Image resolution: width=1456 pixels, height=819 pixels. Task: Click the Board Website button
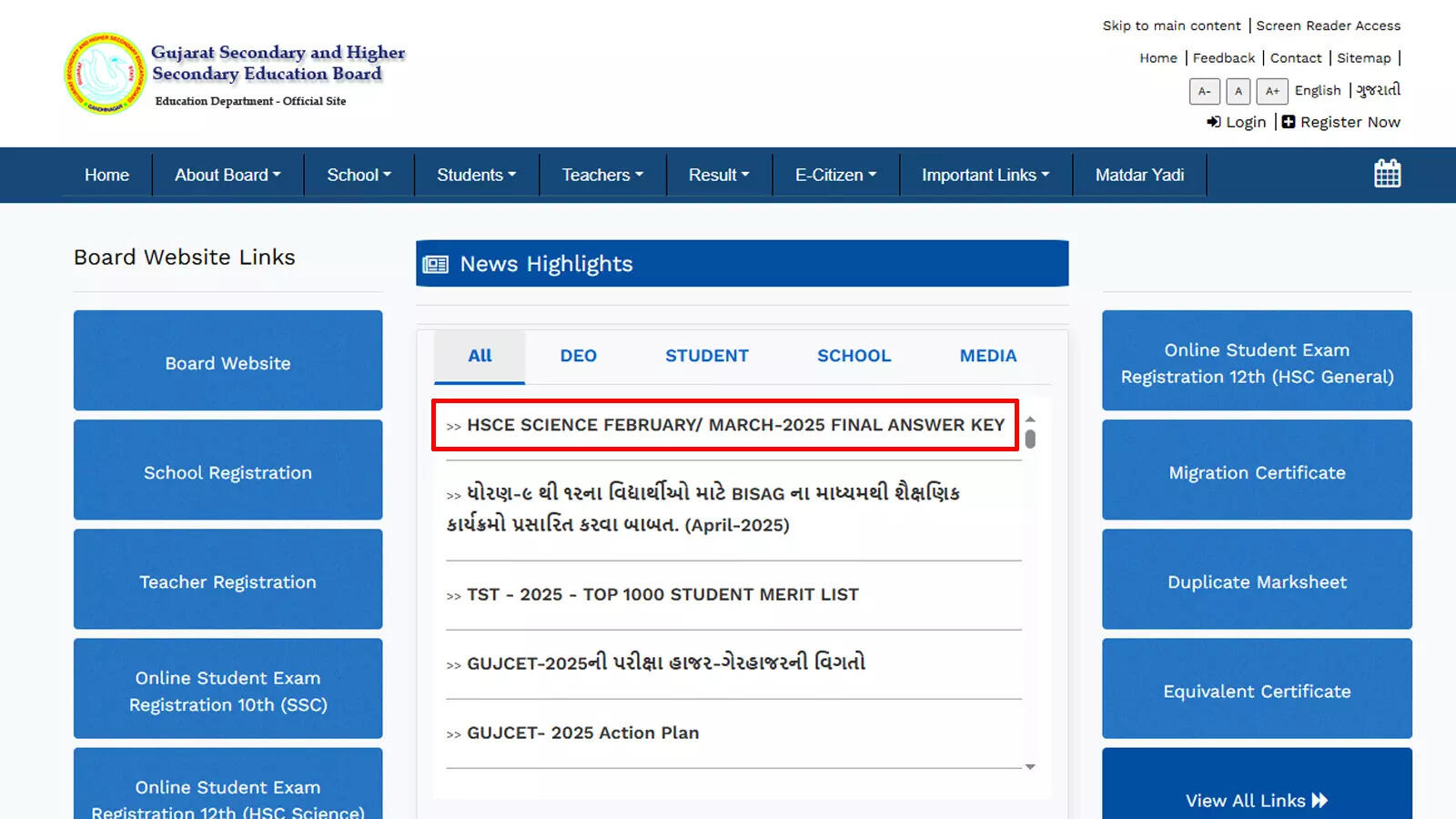click(x=227, y=360)
